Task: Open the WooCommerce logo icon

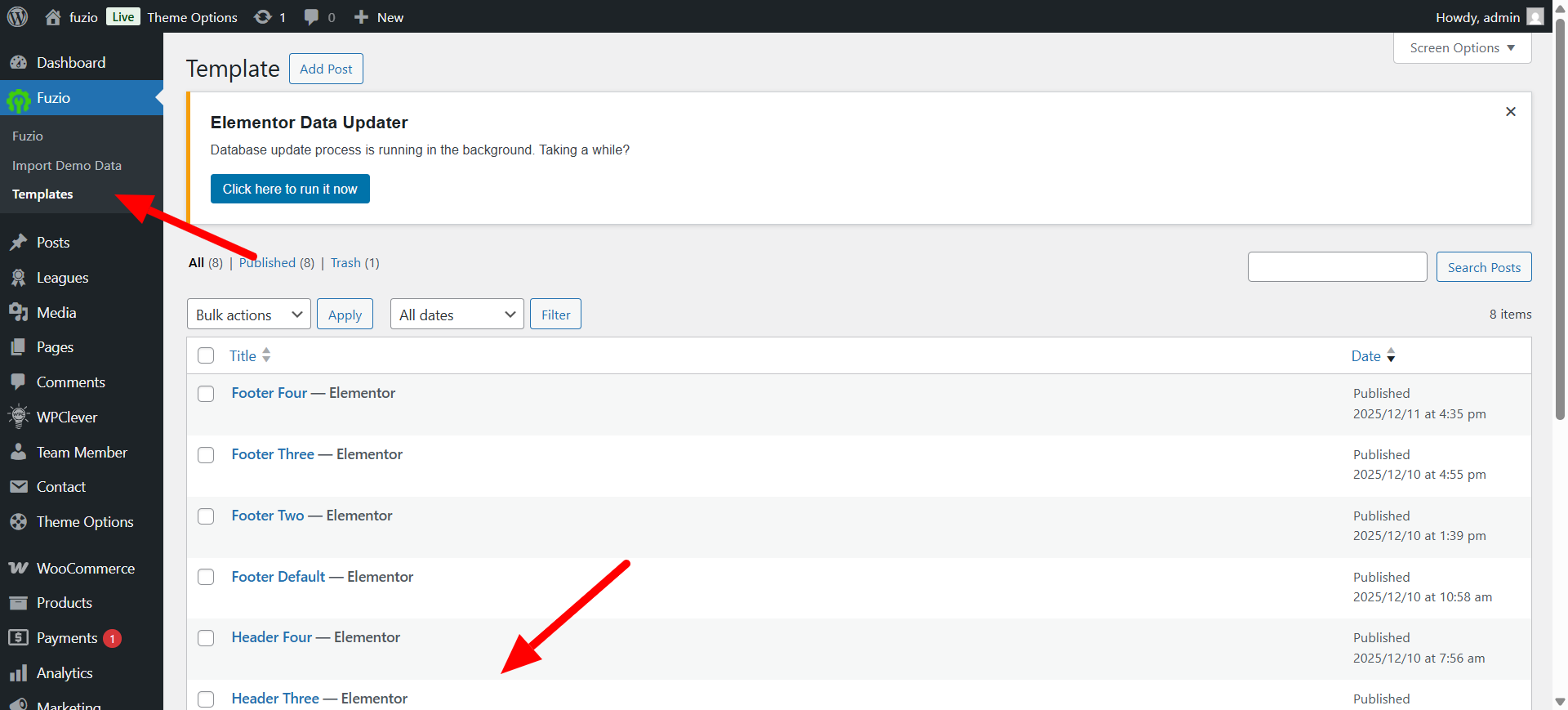Action: (18, 568)
